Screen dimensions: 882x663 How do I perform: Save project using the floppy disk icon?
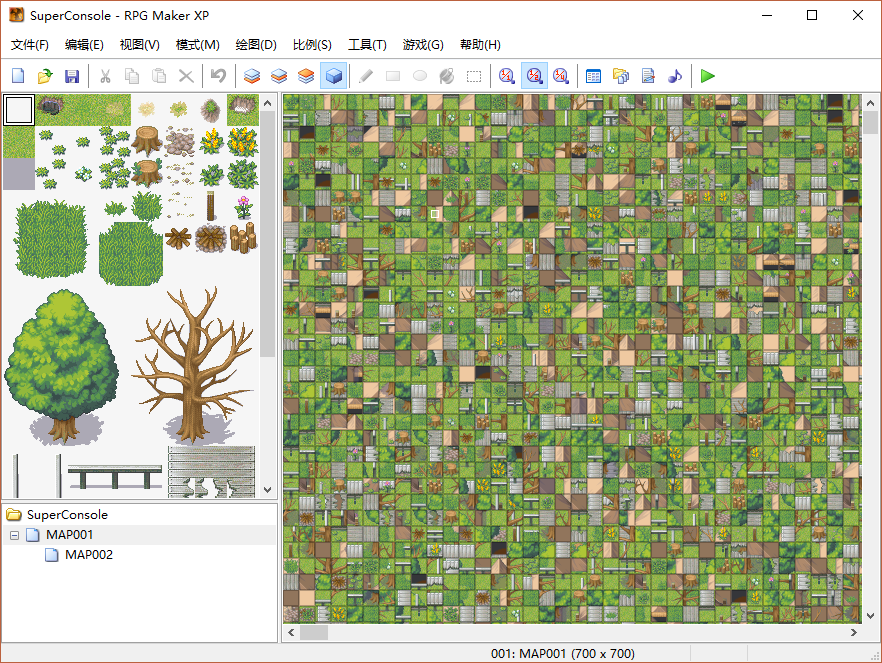pyautogui.click(x=72, y=76)
